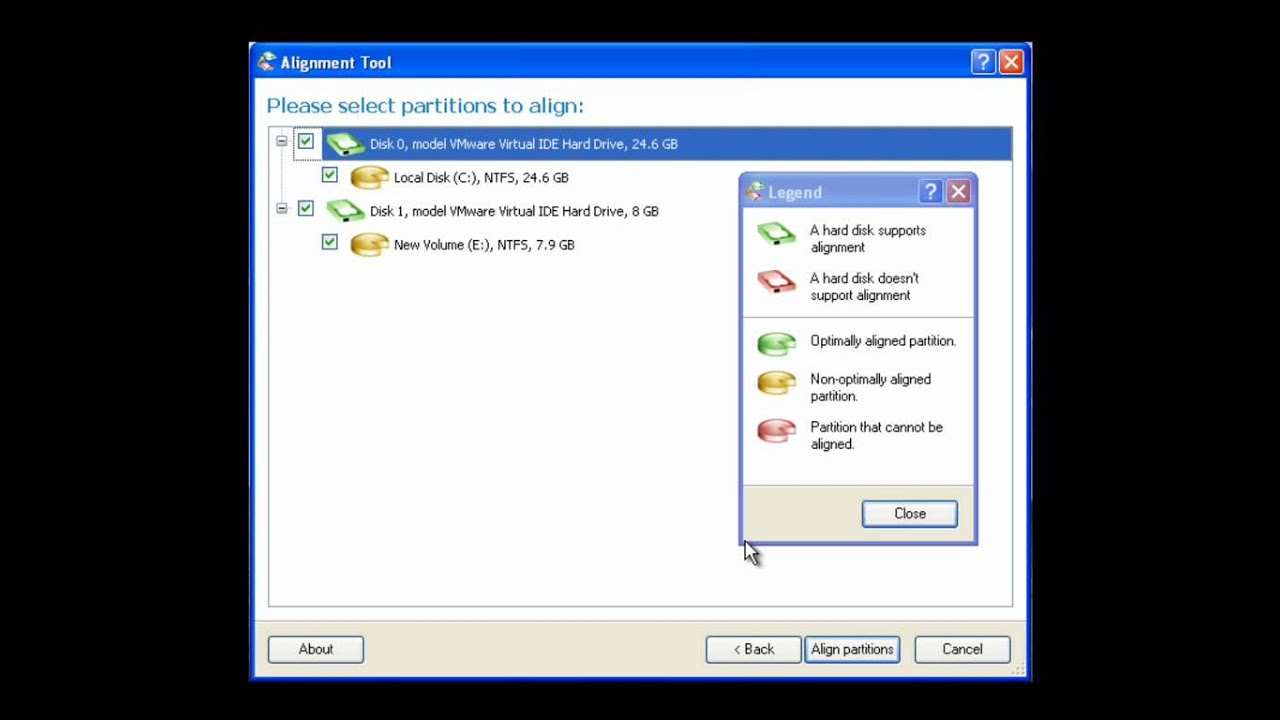Click legend text 'A hard disk supports alignment'
The image size is (1280, 720).
tap(868, 239)
